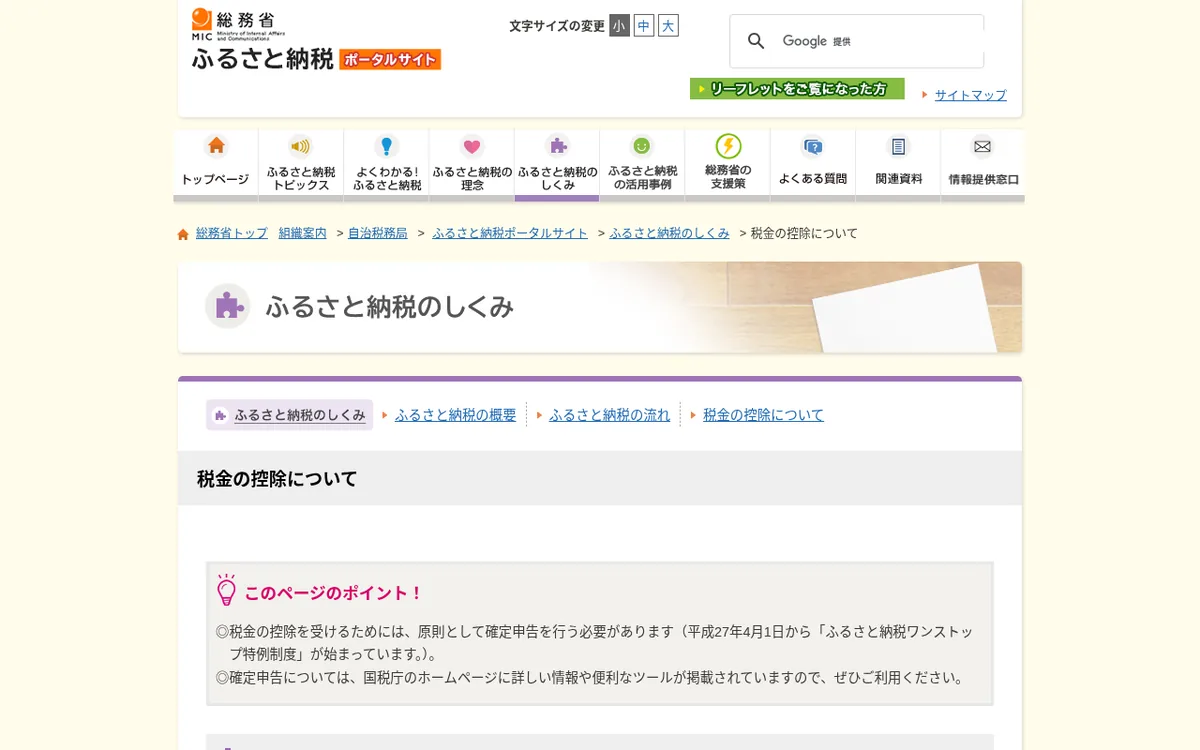1200x750 pixels.
Task: Open 情報提供窓口 navigation label
Action: click(984, 180)
